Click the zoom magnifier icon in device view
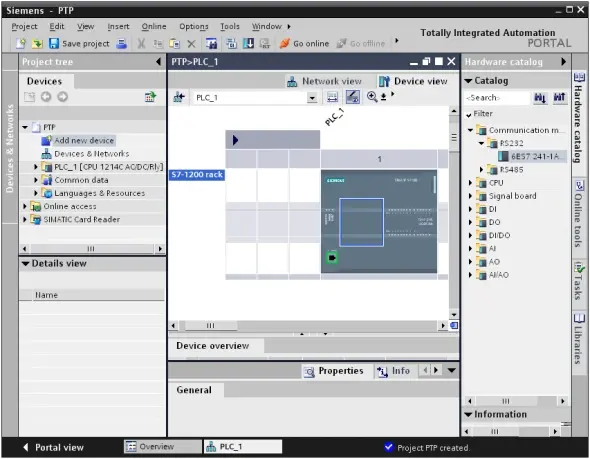Image resolution: width=590 pixels, height=459 pixels. [372, 97]
